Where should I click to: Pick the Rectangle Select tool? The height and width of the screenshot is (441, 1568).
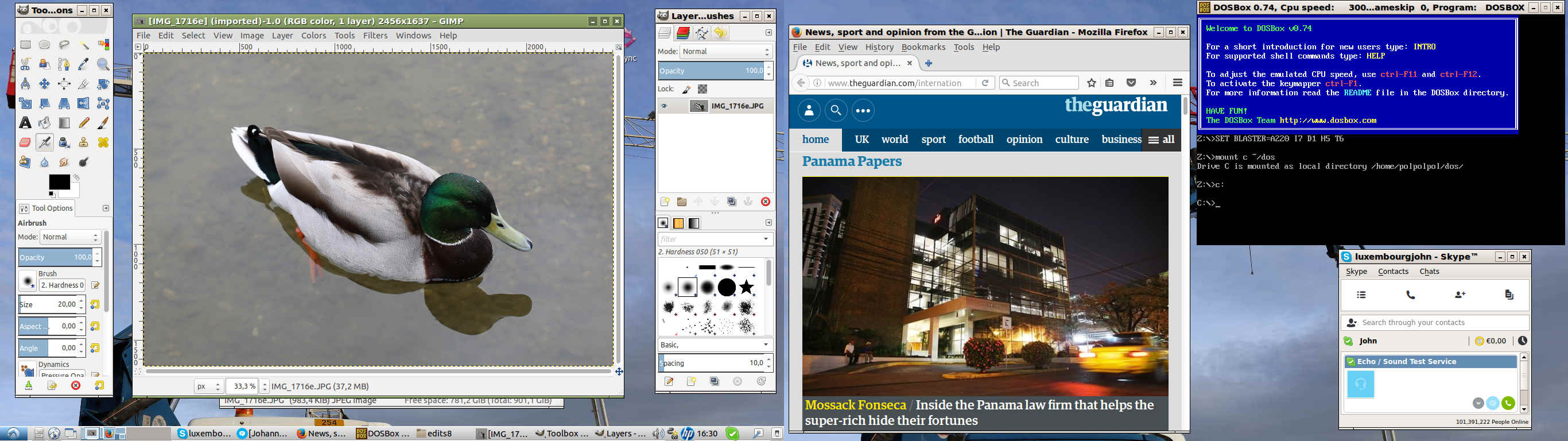[x=25, y=45]
